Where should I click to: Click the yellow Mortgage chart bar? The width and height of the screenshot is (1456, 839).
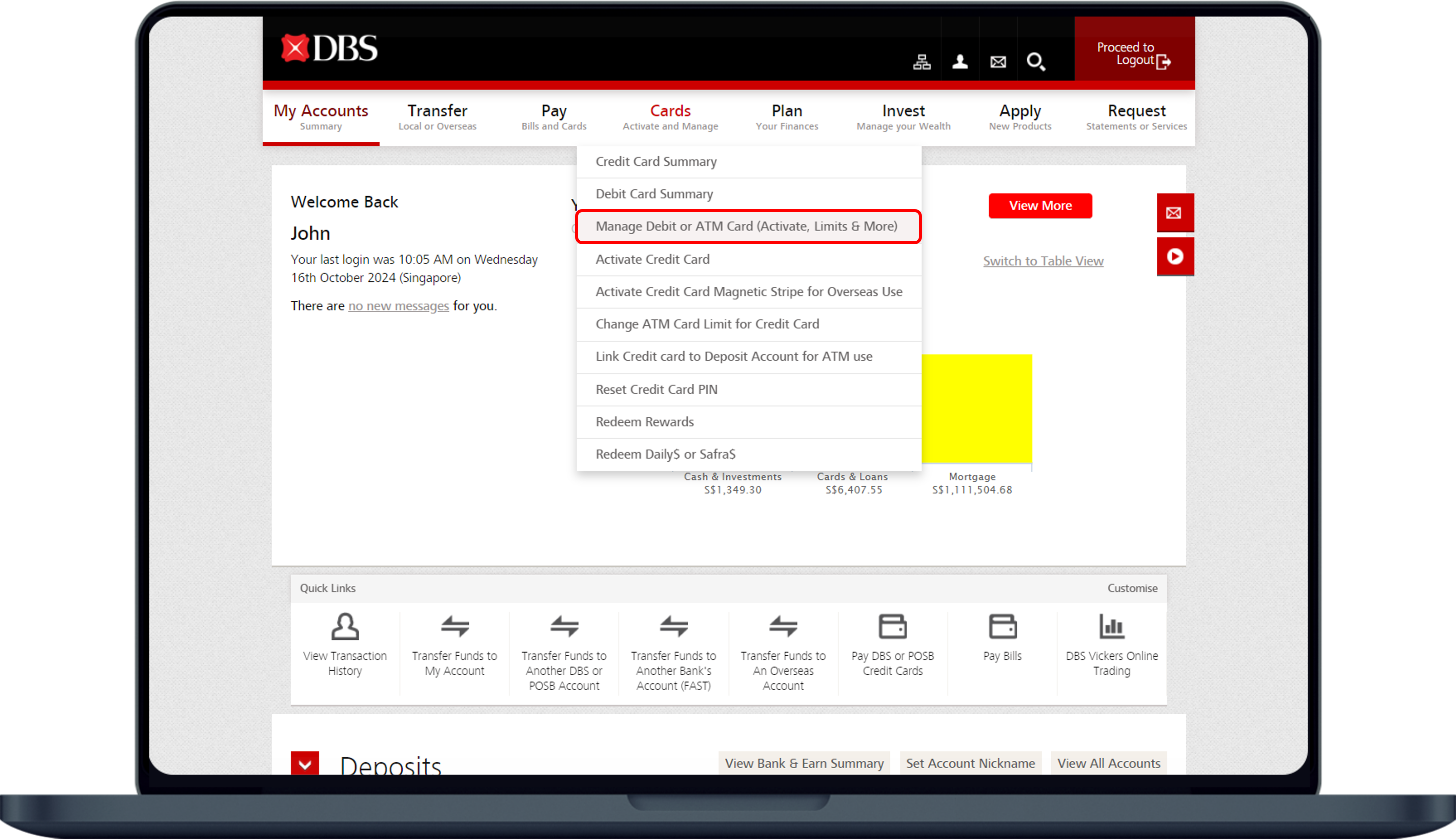click(x=976, y=408)
